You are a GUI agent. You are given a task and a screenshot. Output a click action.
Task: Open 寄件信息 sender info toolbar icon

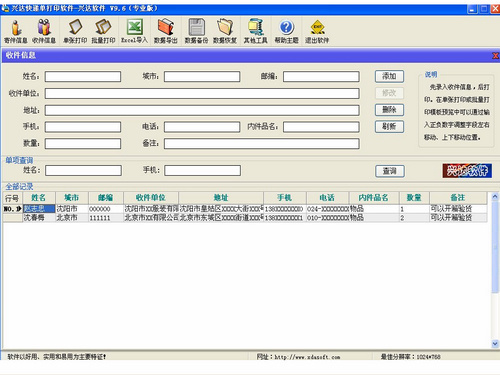16,32
